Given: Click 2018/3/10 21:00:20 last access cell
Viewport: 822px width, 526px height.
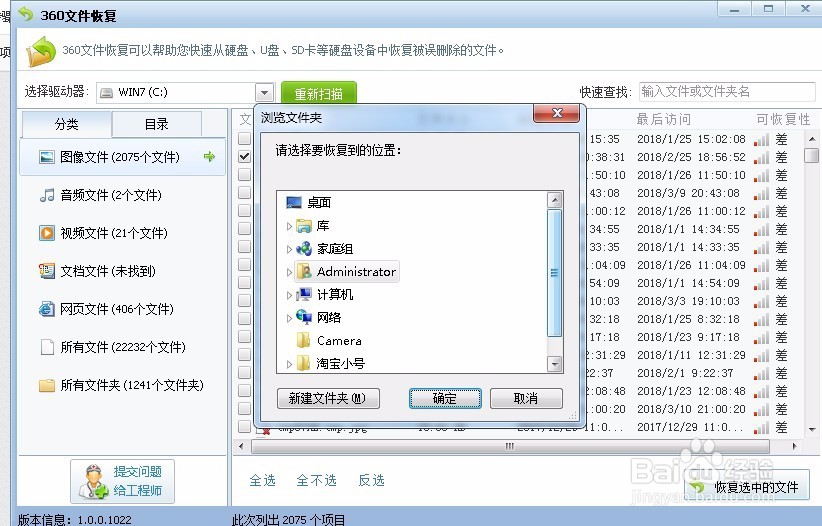Looking at the screenshot, I should coord(691,409).
